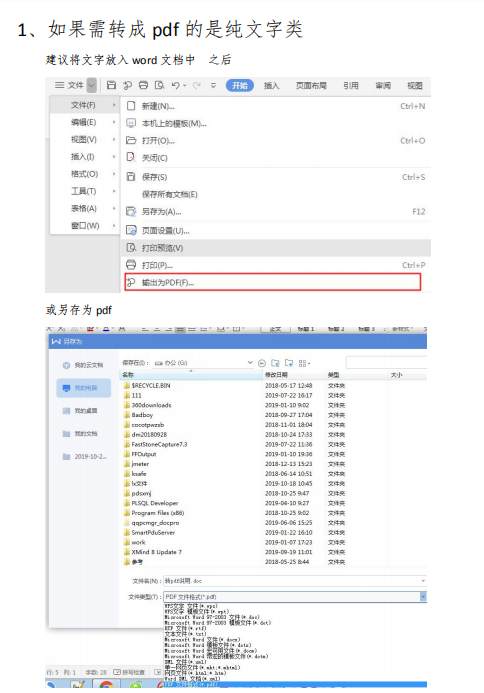Select 我的电脑 in Save As sidebar

[84, 388]
